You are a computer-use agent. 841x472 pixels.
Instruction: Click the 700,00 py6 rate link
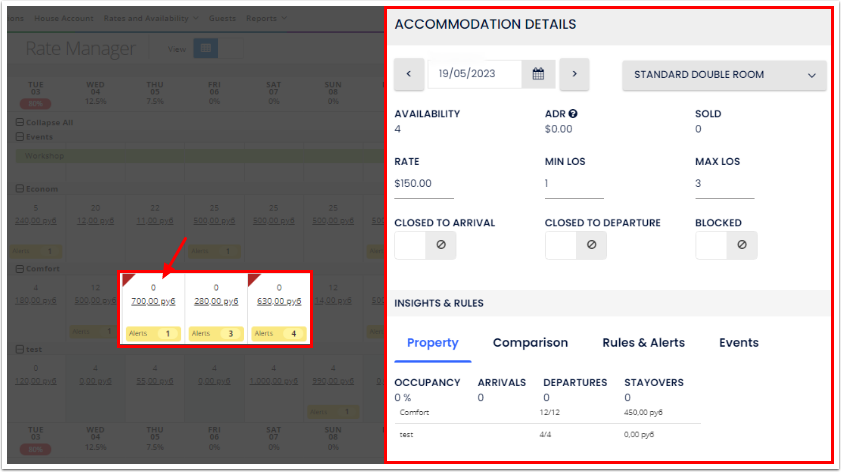click(153, 301)
